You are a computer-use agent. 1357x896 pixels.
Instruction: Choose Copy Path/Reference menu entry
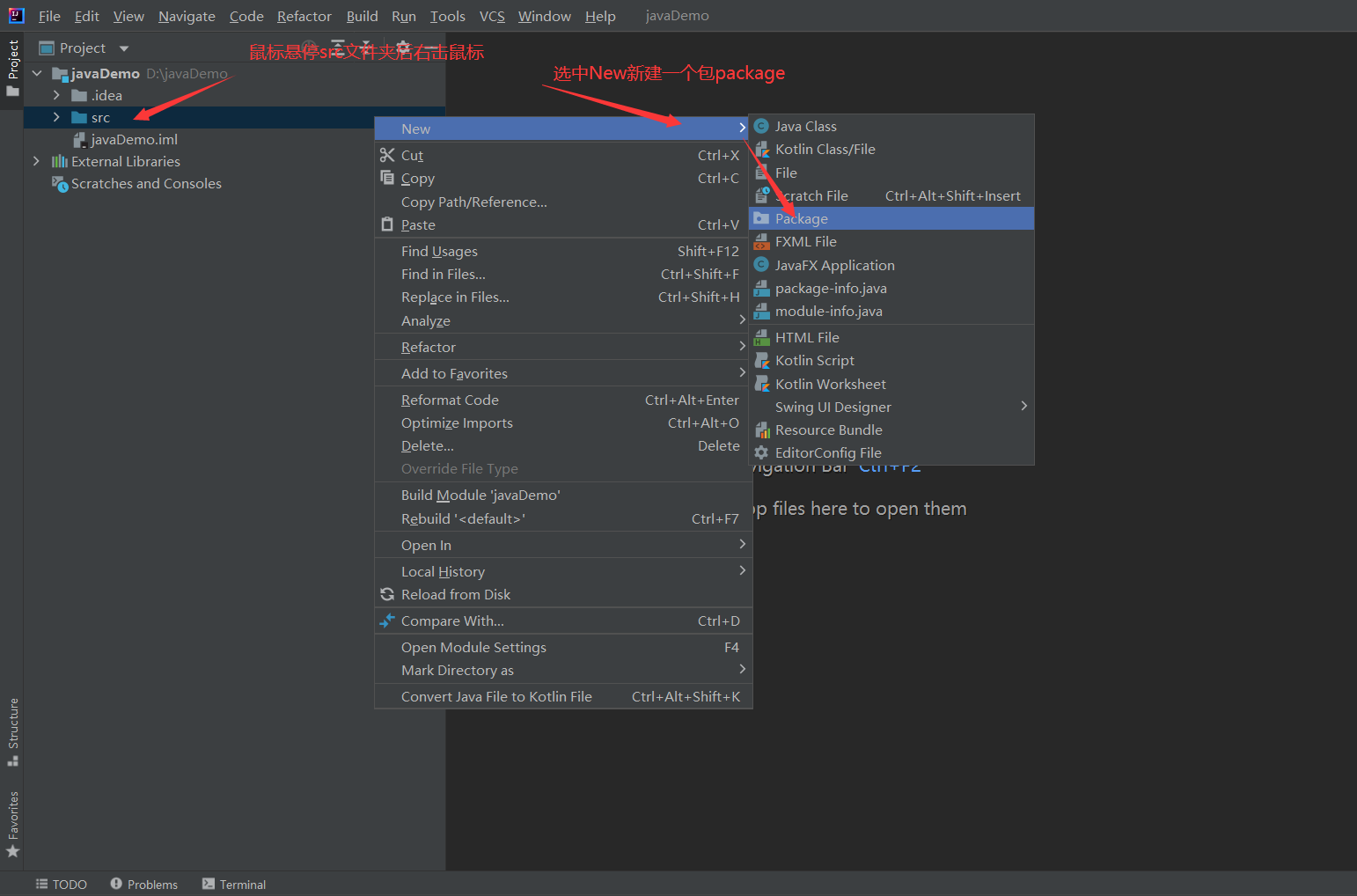[563, 202]
